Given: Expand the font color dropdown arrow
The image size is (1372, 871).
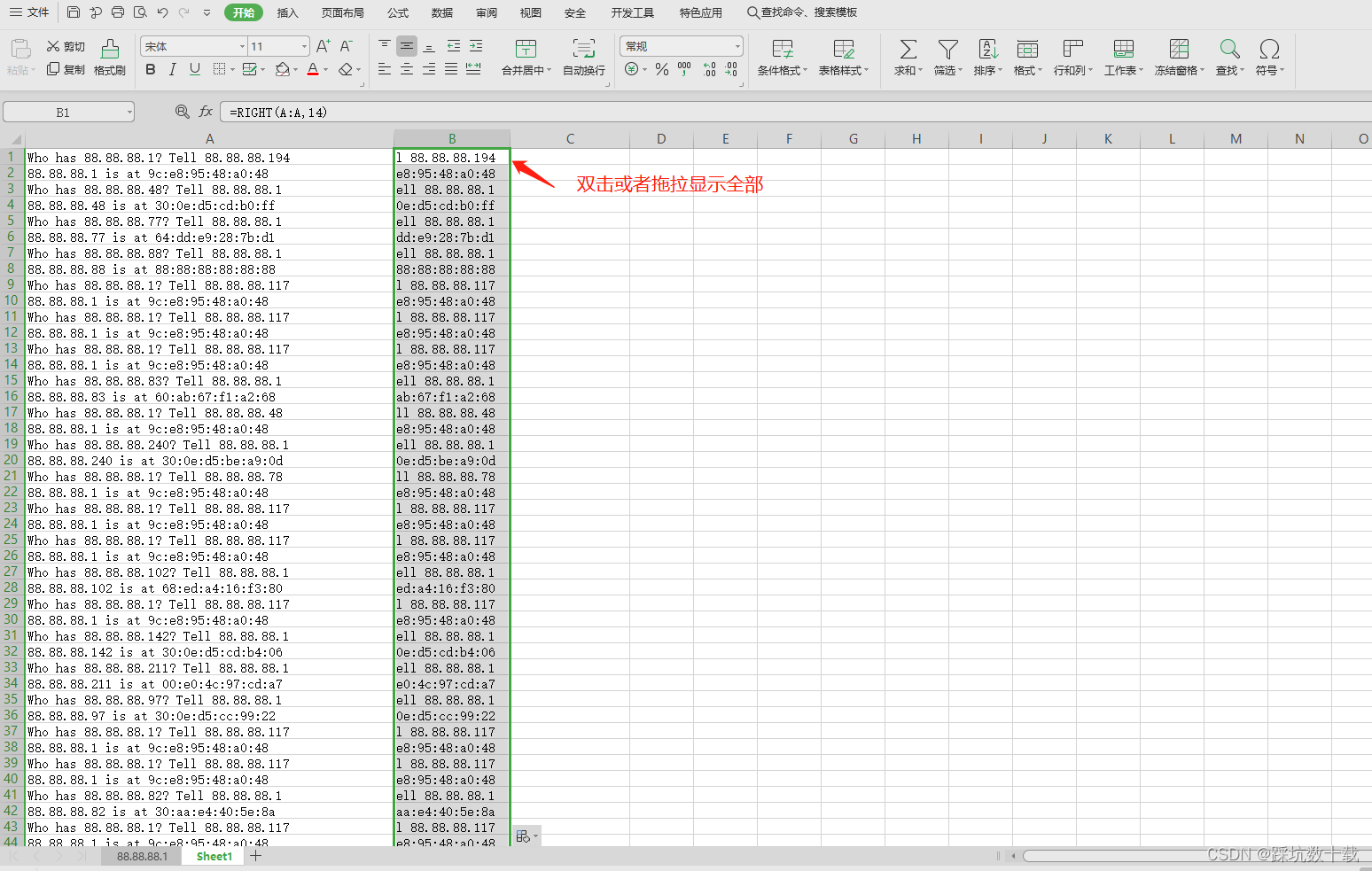Looking at the screenshot, I should click(326, 69).
